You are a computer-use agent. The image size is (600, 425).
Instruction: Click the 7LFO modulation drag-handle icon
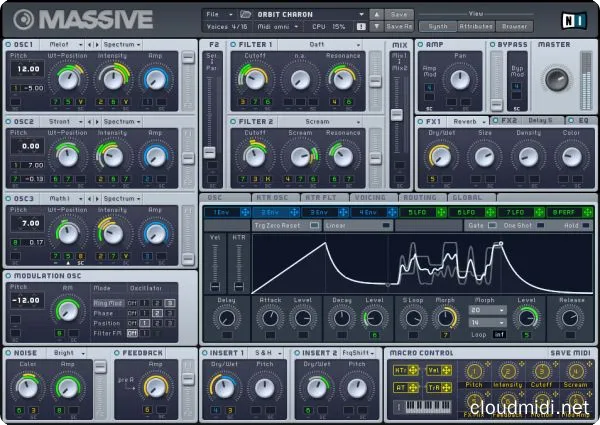[x=539, y=212]
